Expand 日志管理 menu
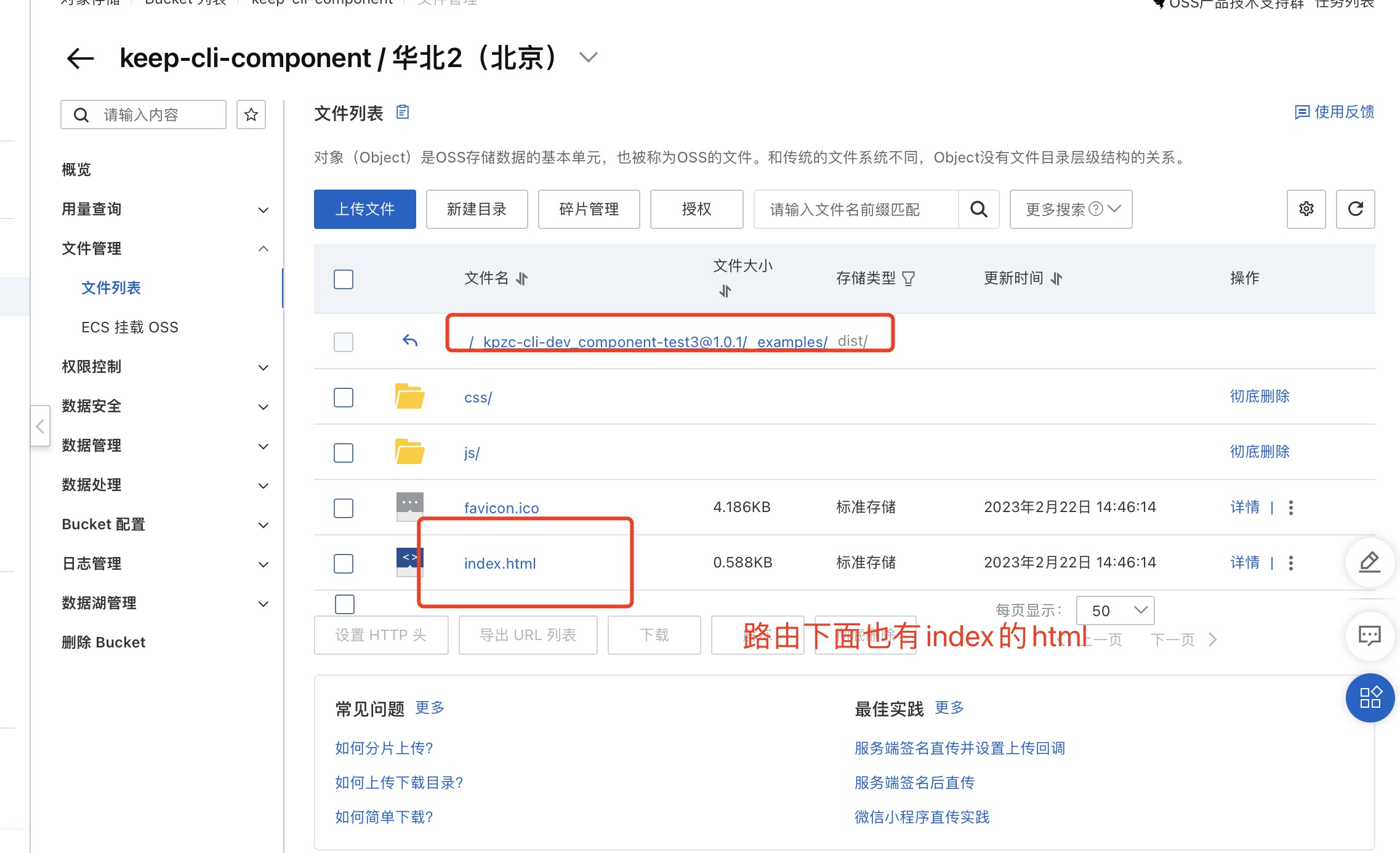The height and width of the screenshot is (853, 1400). [263, 564]
